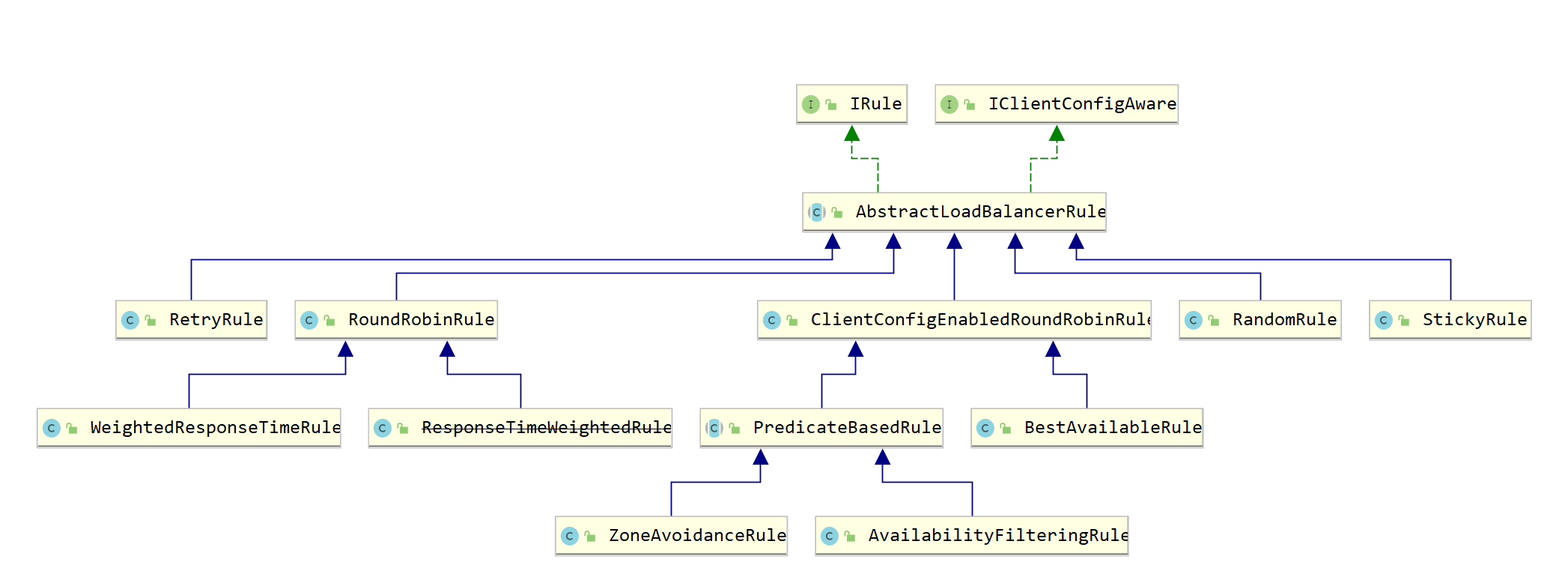Click the ZoneAvoidanceRule label text
The image size is (1568, 583).
(x=697, y=536)
